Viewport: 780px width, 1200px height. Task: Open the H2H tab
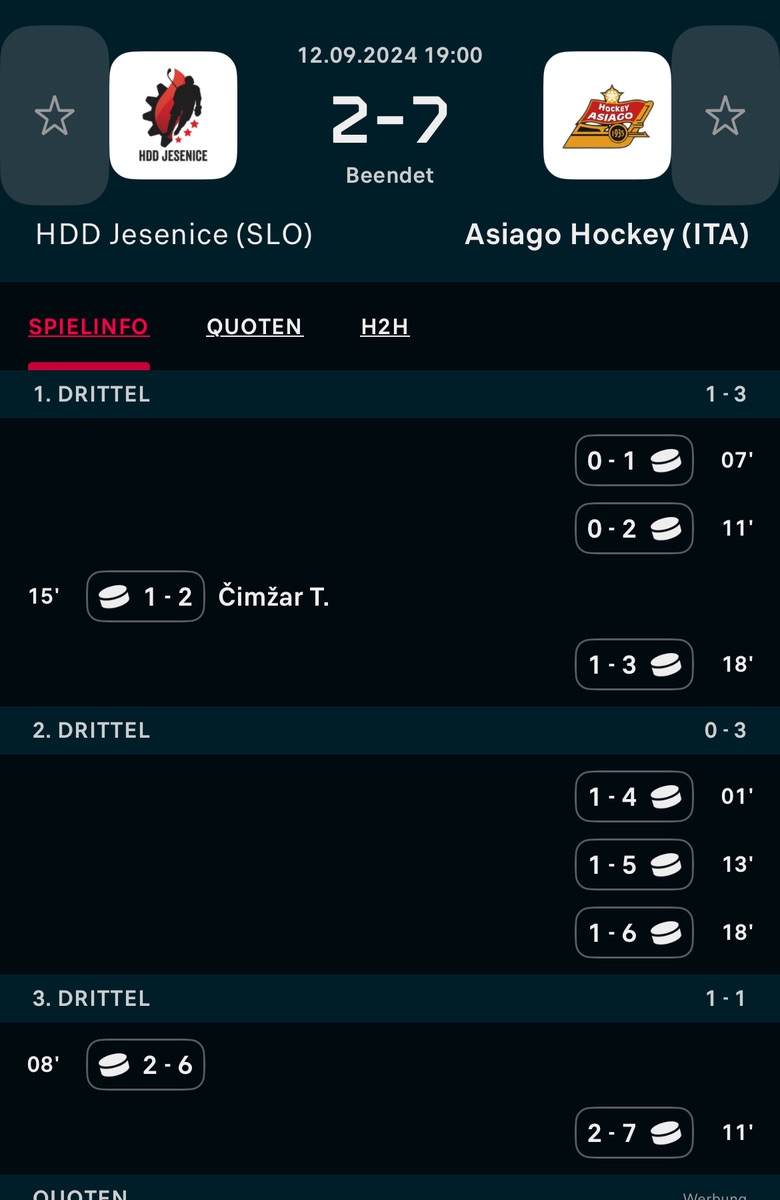[x=385, y=327]
